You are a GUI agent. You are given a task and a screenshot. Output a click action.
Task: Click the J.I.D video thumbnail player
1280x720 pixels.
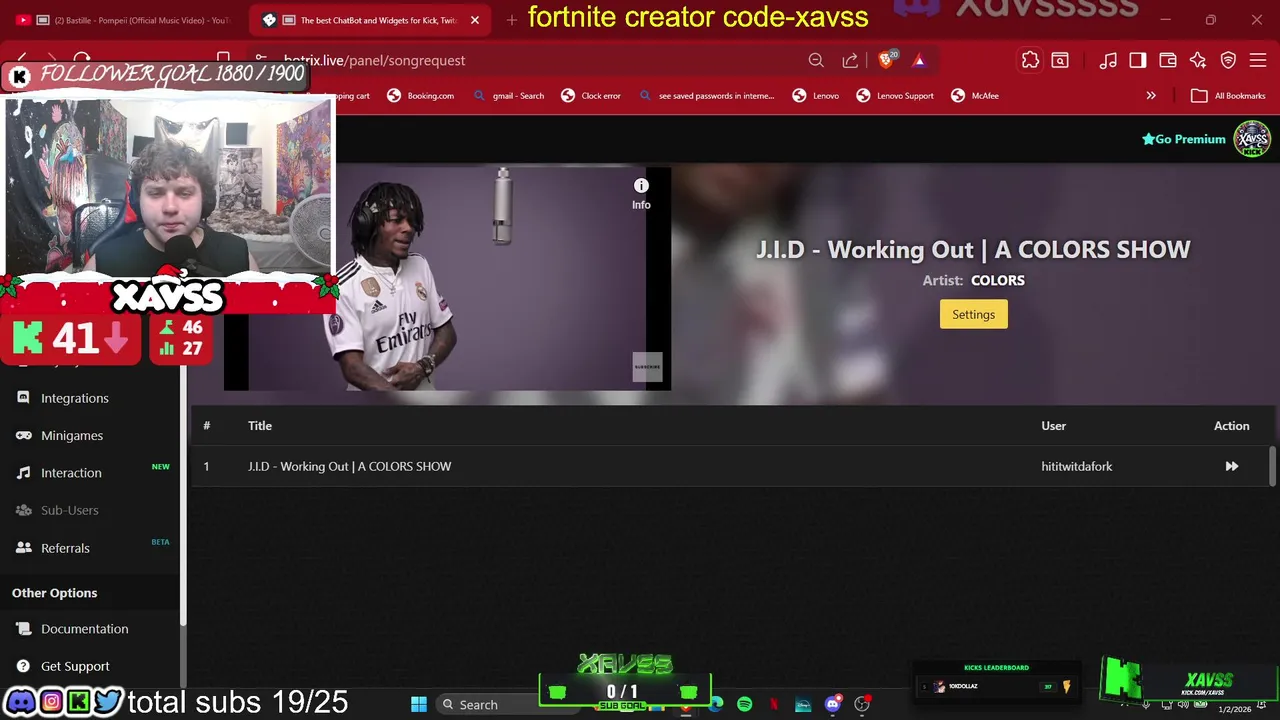[448, 279]
